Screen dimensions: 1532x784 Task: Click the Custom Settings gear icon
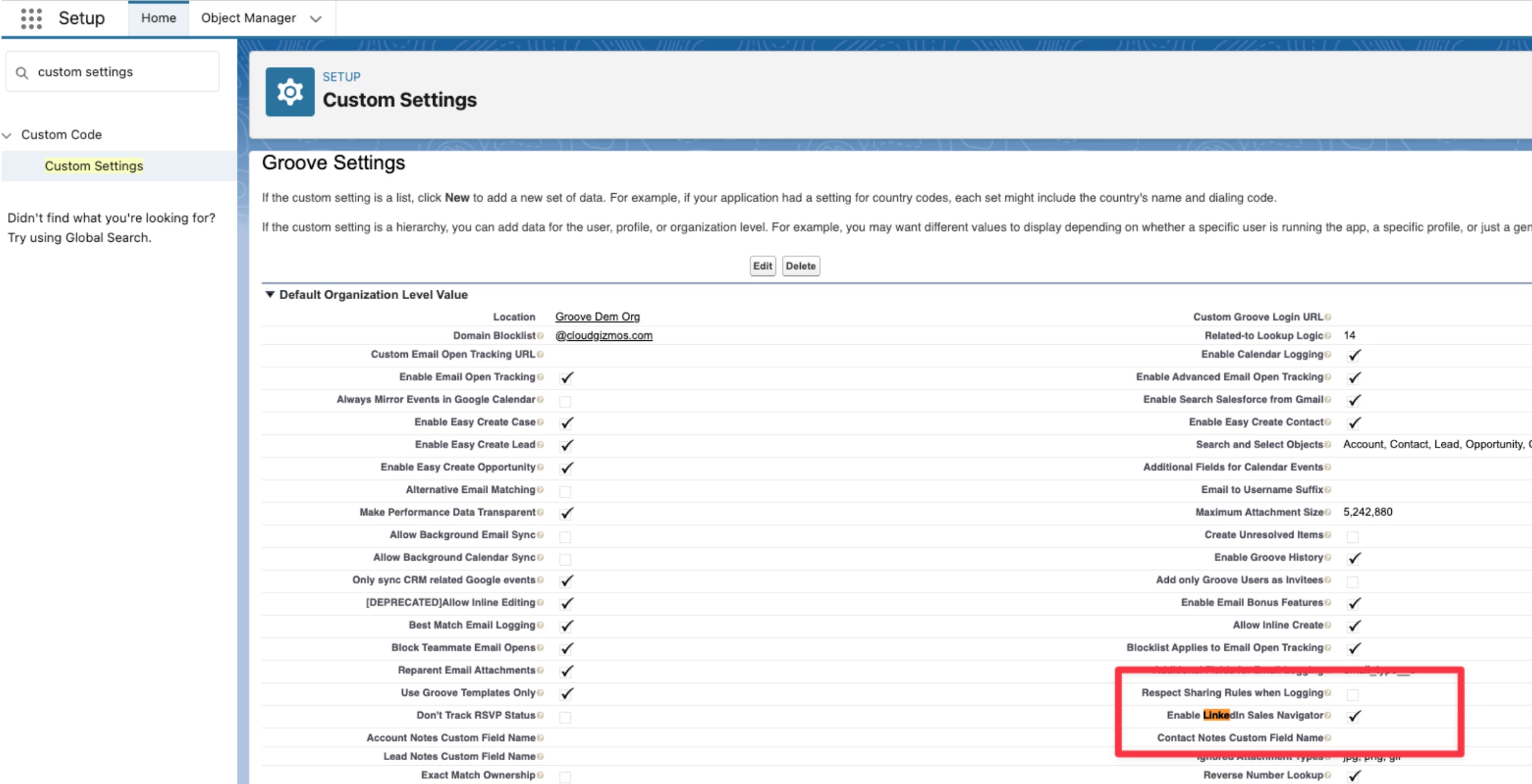coord(290,92)
